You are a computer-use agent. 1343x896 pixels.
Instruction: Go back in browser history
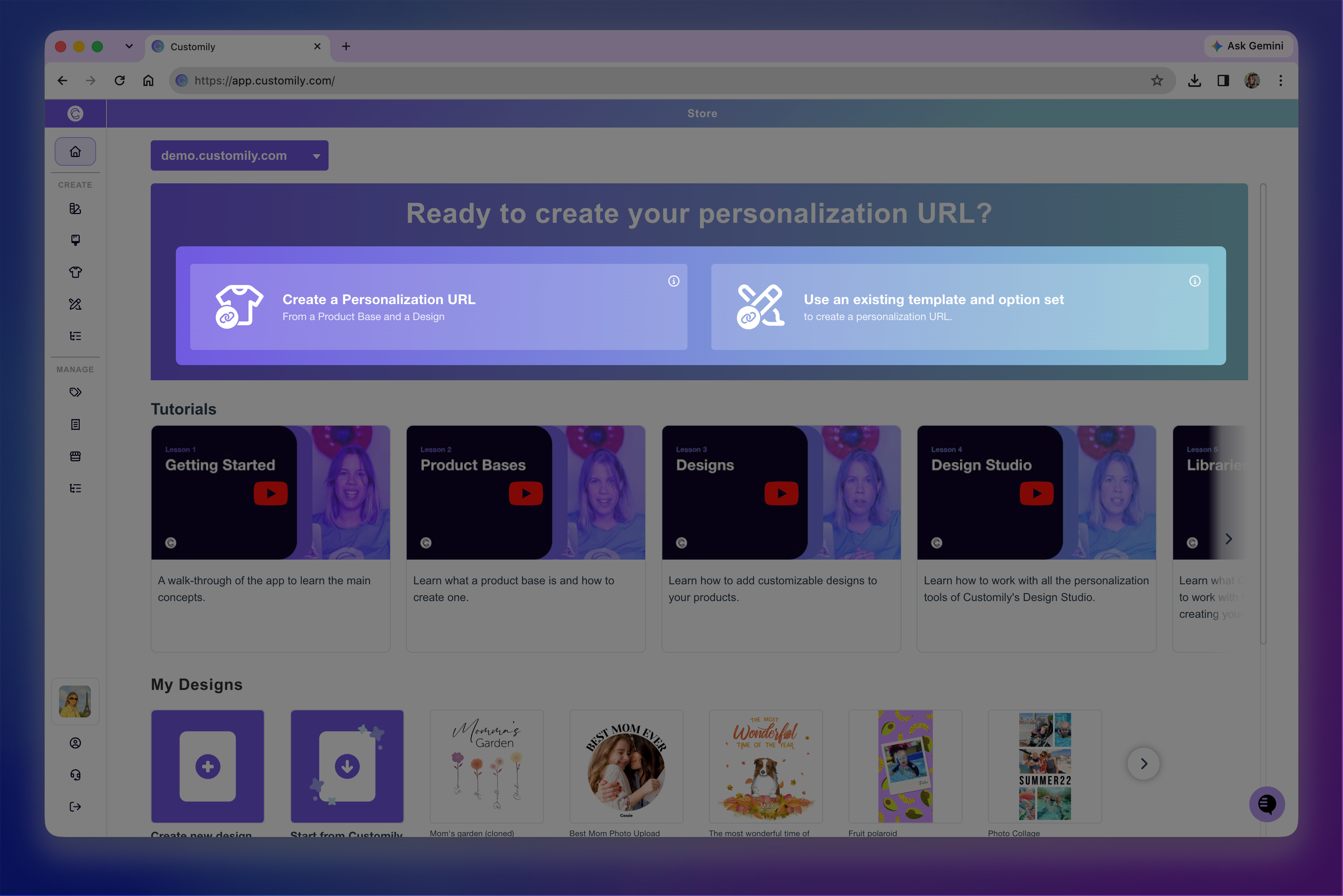pos(62,81)
